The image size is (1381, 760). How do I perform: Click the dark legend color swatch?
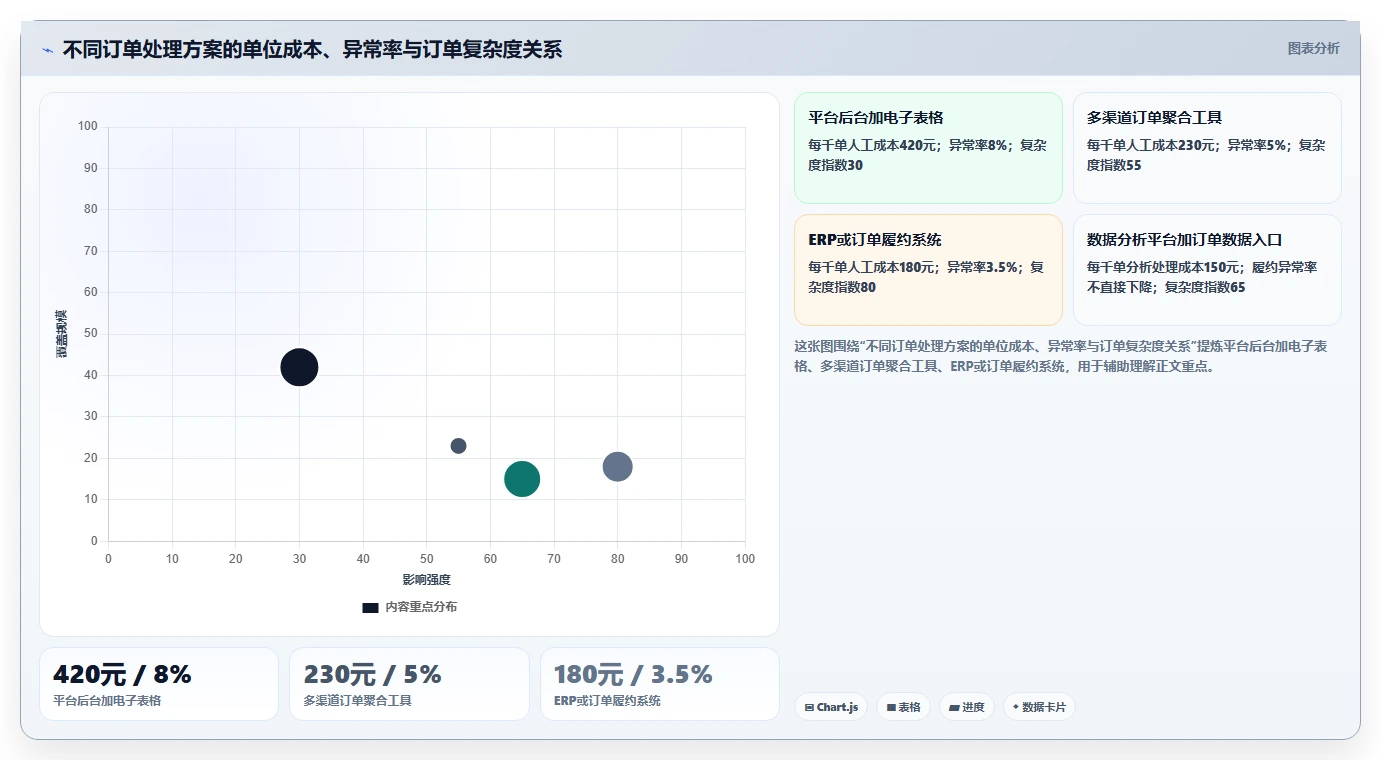[370, 607]
